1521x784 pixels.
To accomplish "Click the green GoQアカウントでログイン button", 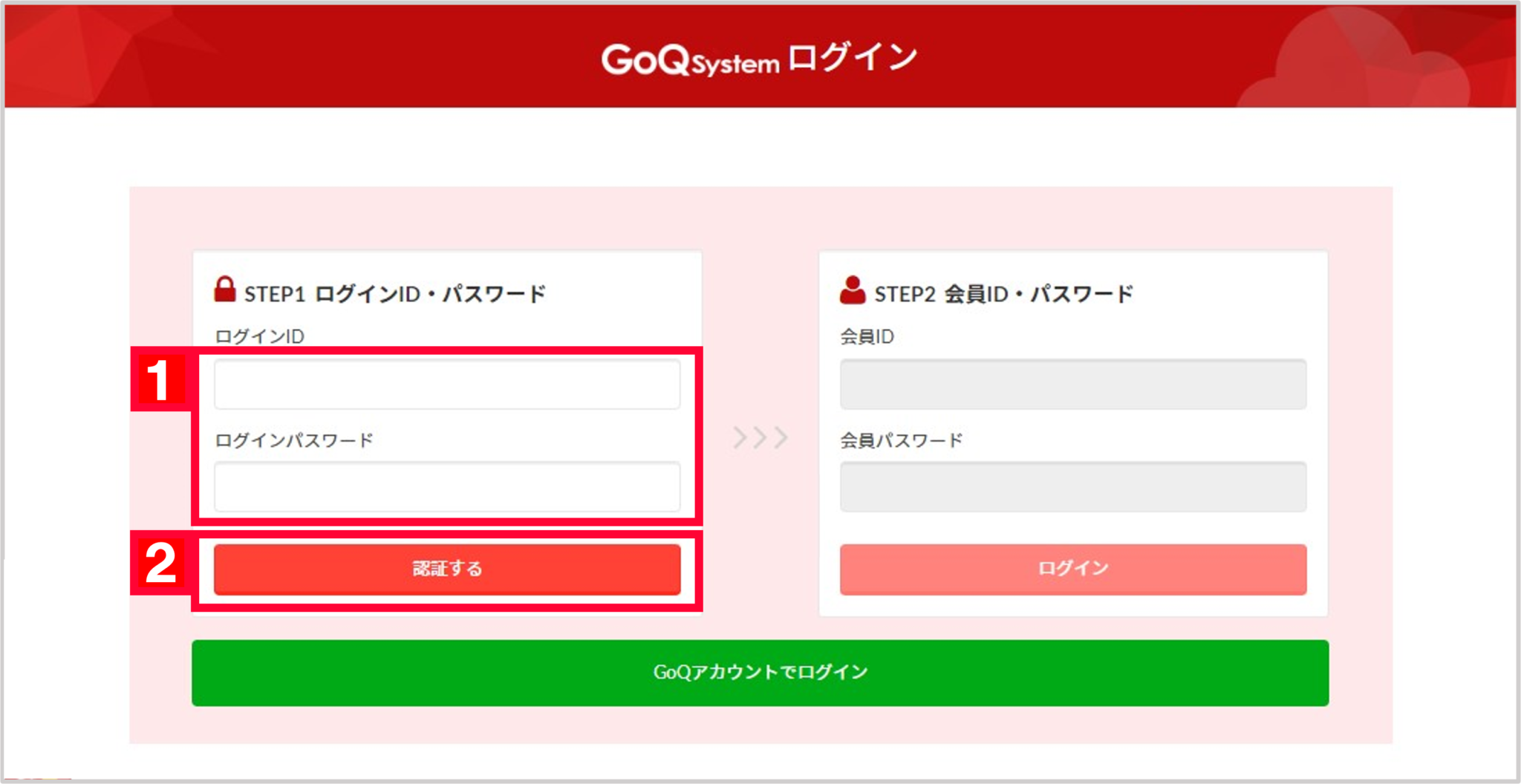I will [760, 673].
